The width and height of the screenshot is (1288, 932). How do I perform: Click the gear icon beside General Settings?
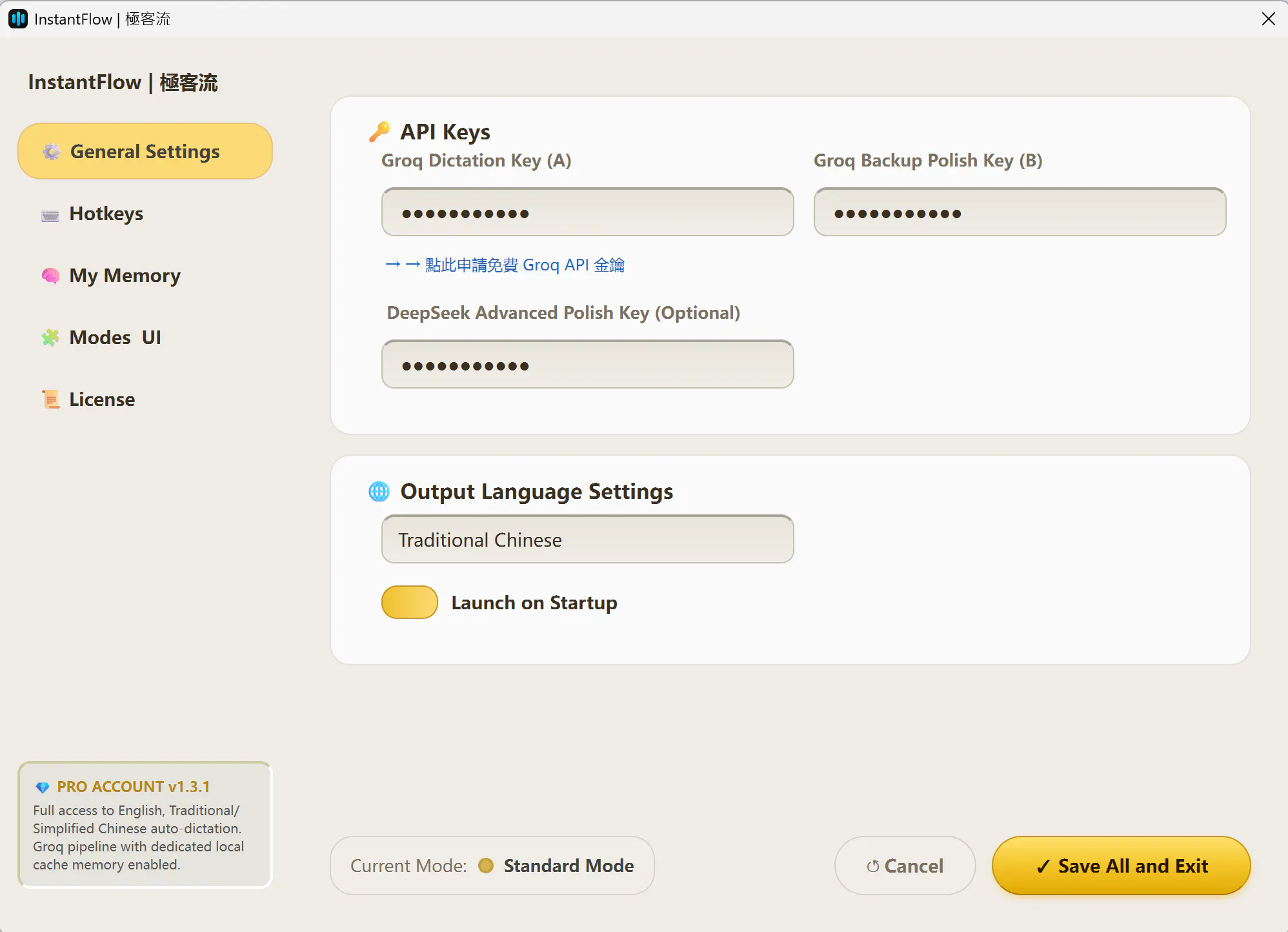52,152
